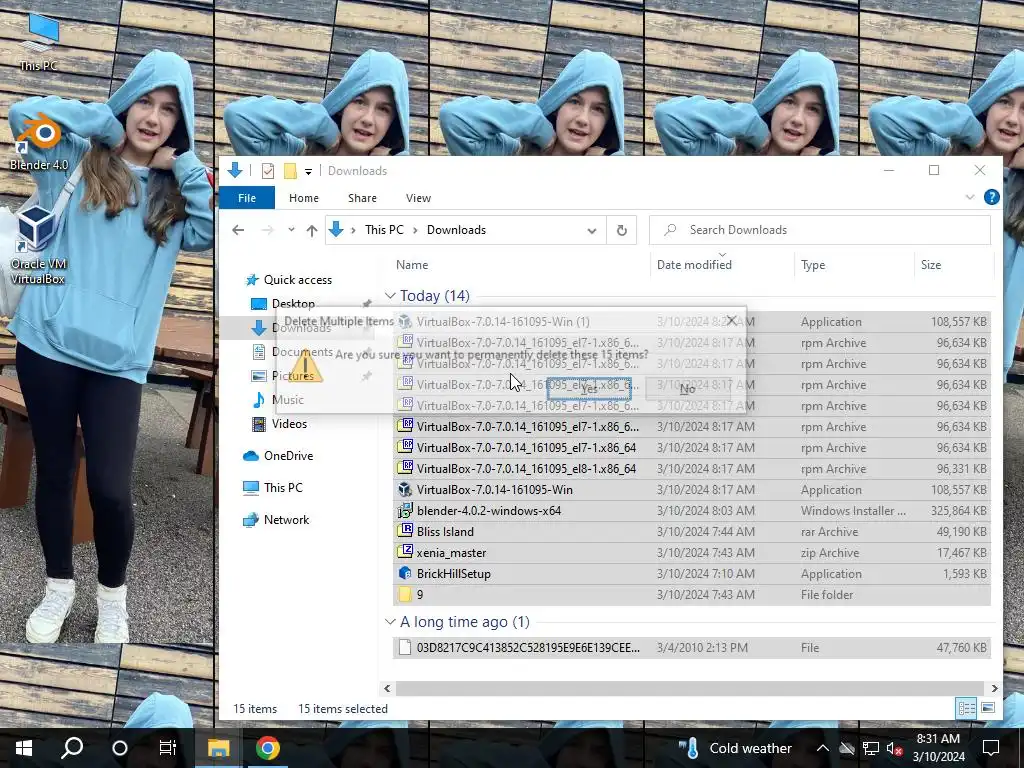Select the el8-1.x86_64 rpm archive file
Screen dimensions: 1024x768
coord(692,469)
